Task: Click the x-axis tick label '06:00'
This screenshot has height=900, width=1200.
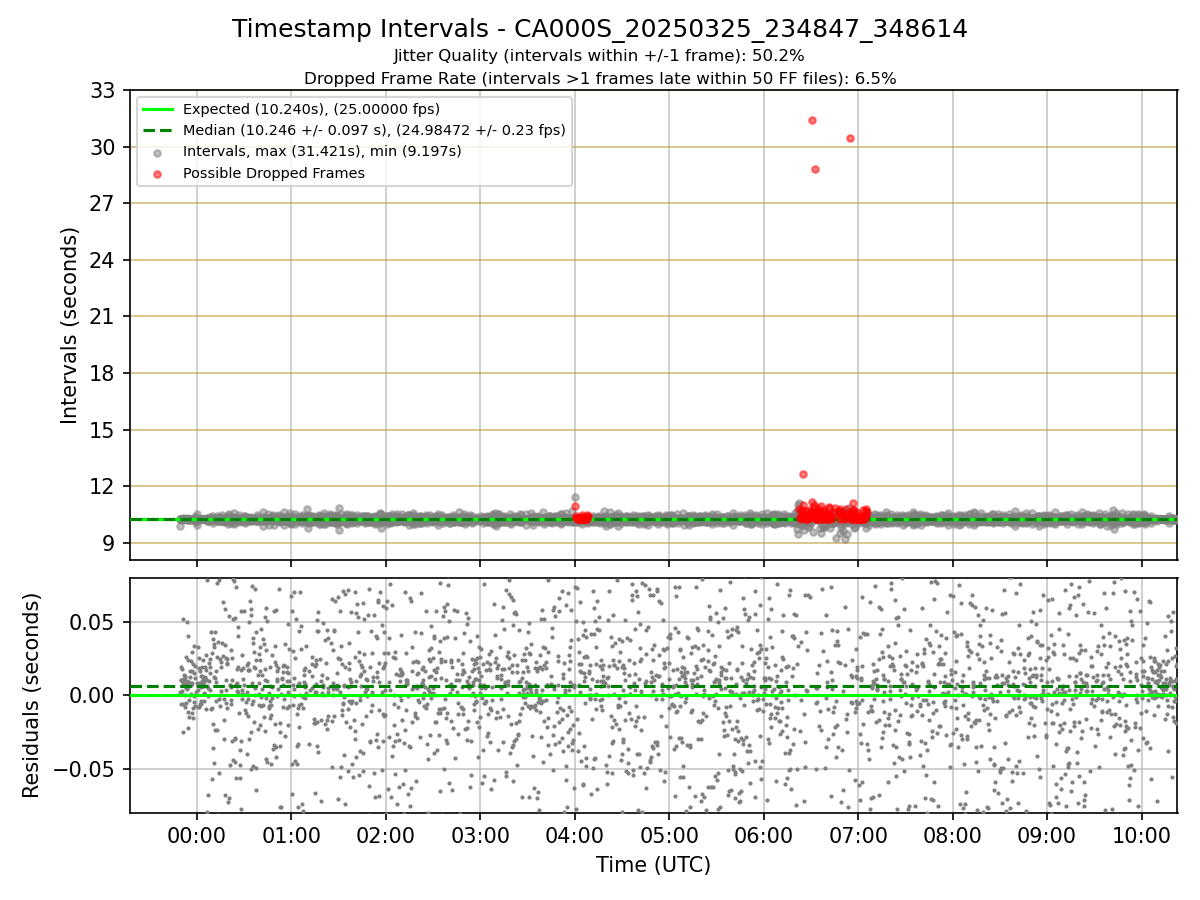Action: (x=764, y=835)
